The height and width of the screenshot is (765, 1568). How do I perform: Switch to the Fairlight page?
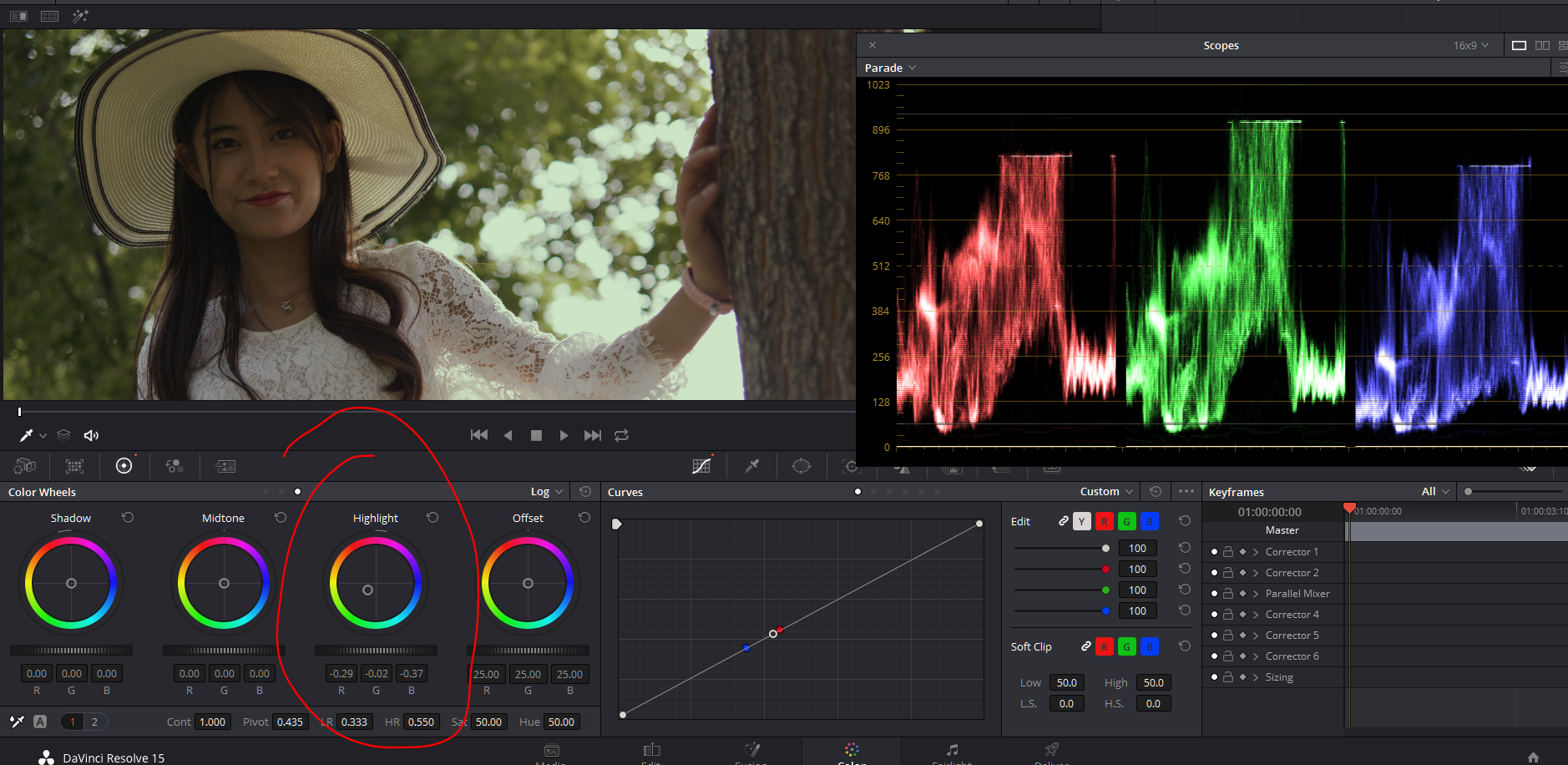[952, 753]
